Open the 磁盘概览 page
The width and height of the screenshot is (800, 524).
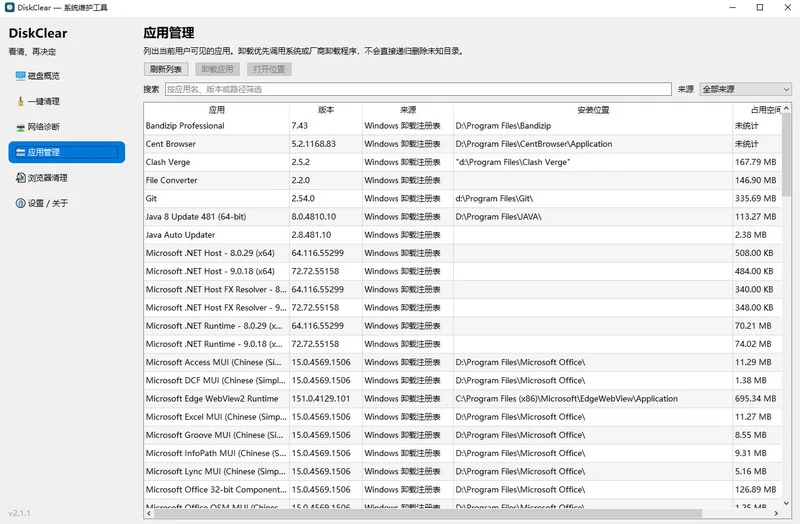click(66, 76)
